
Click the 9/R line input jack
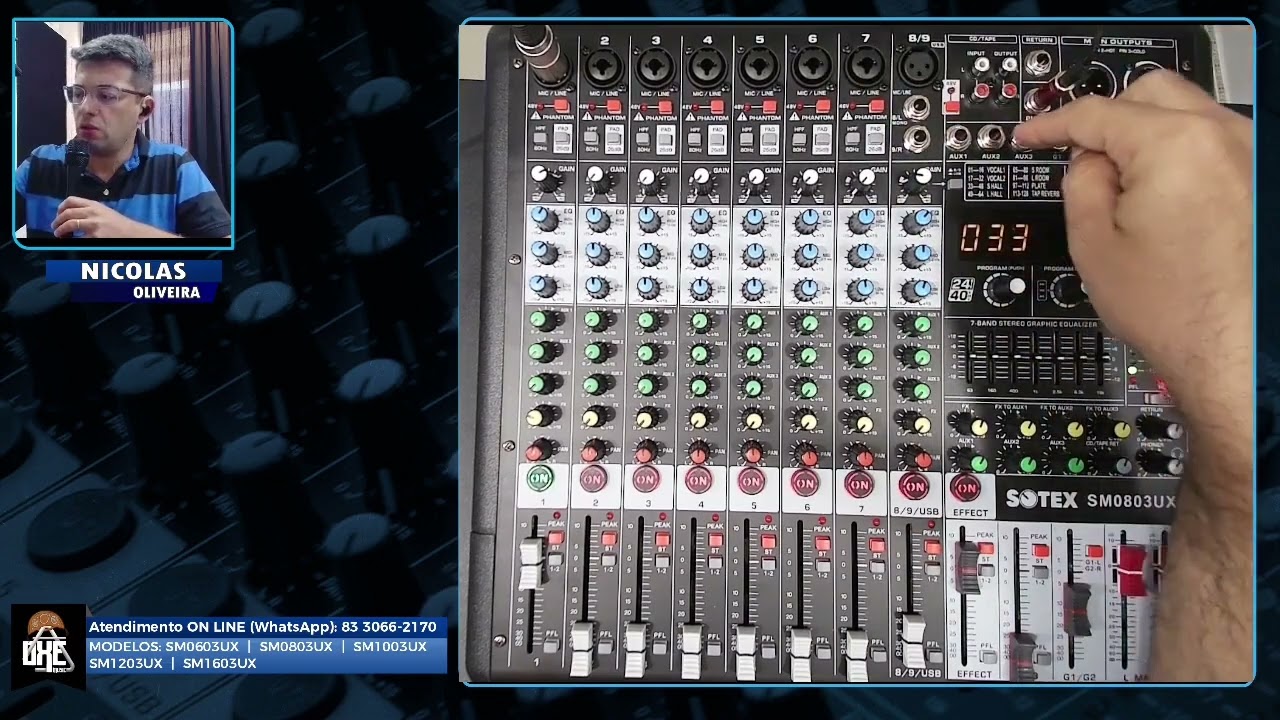tap(917, 138)
